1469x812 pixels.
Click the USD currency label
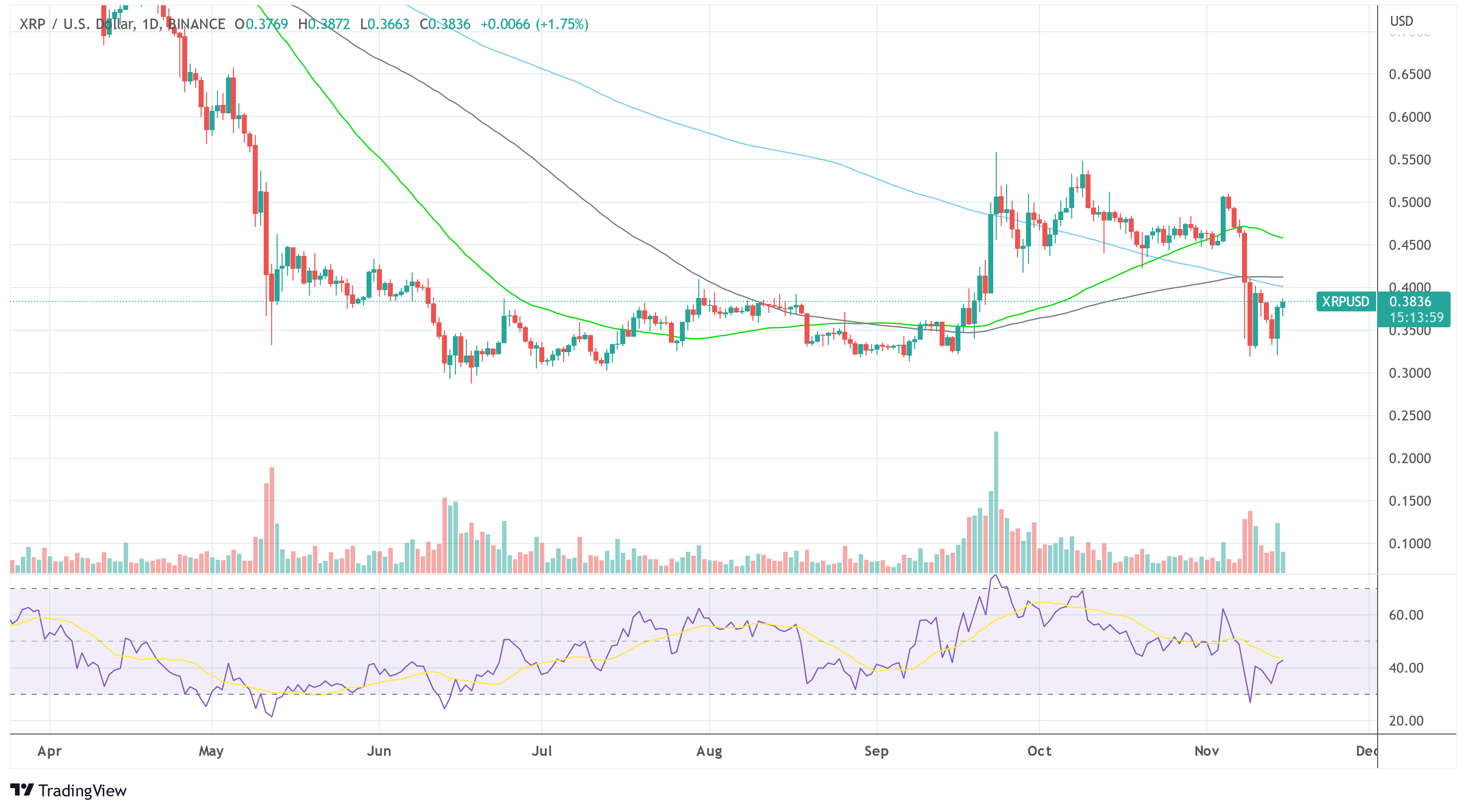pos(1401,21)
